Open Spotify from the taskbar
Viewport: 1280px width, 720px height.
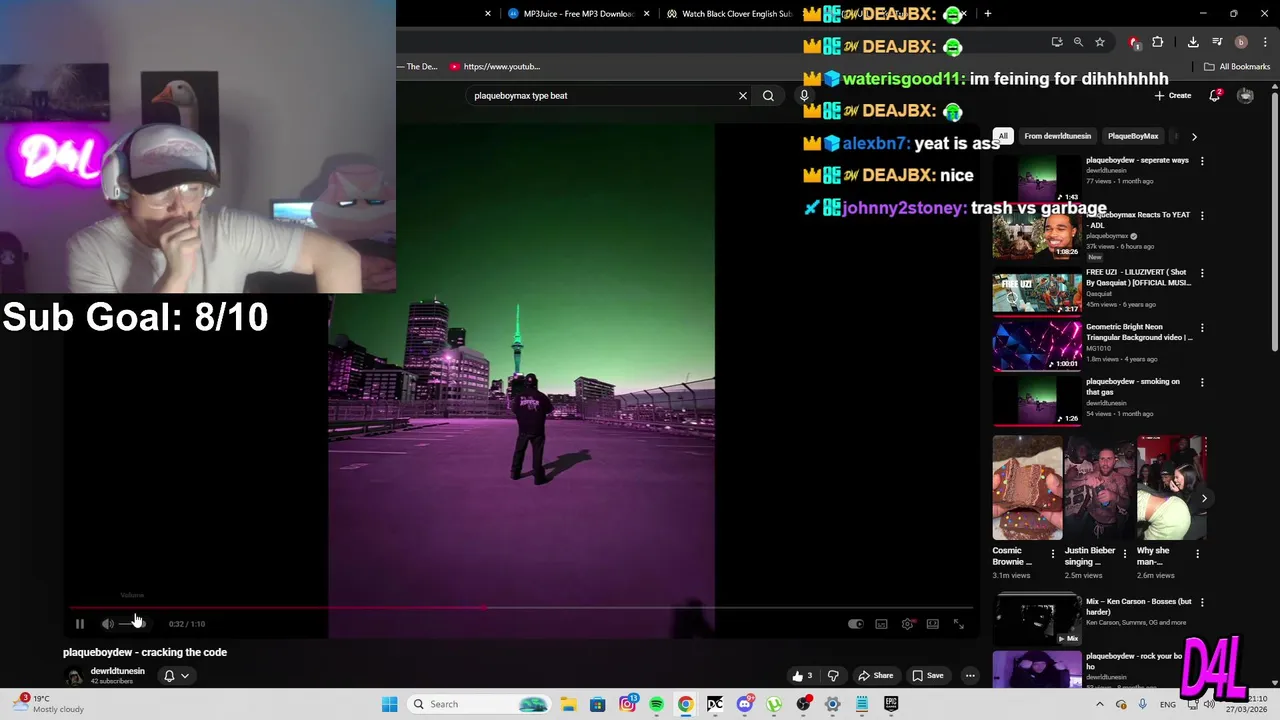coord(656,704)
